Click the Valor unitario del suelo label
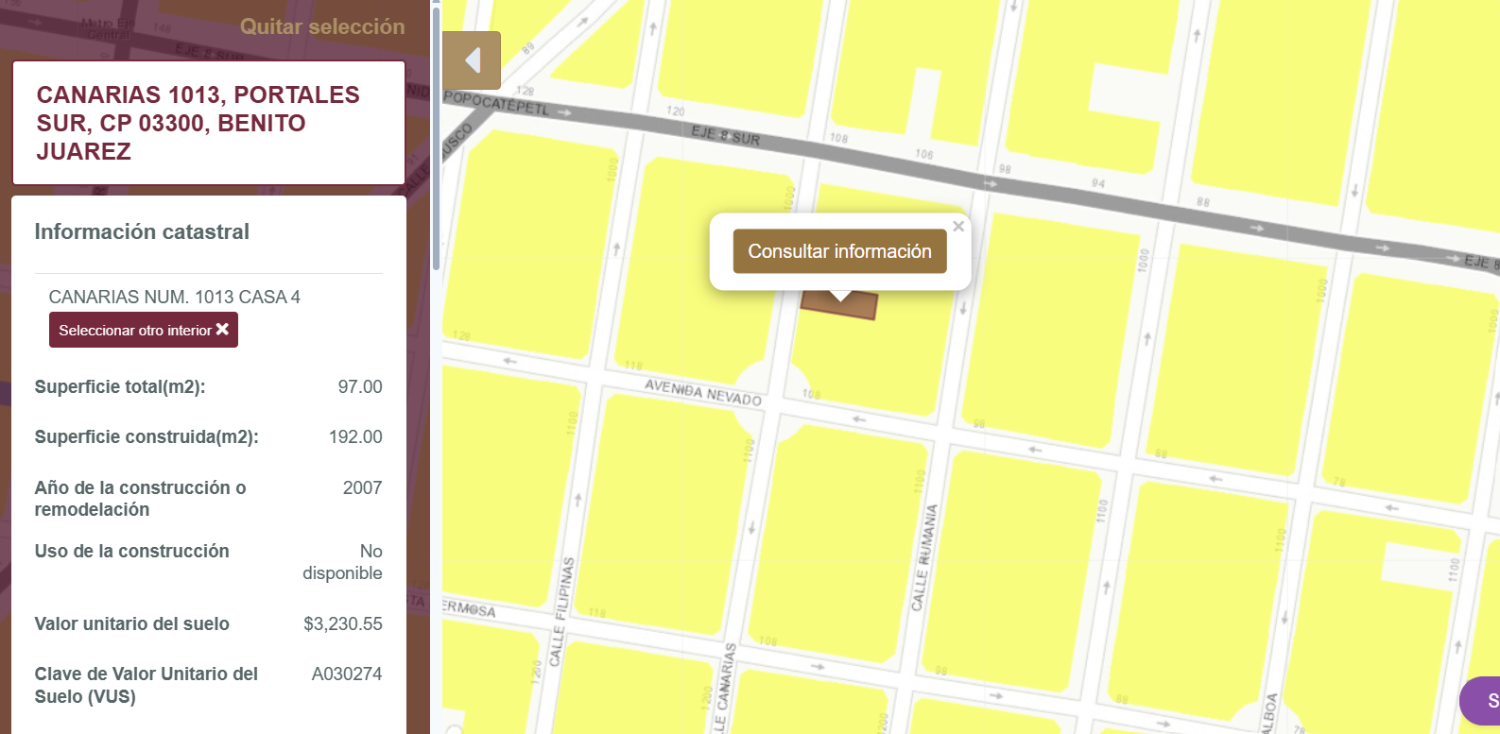Viewport: 1500px width, 734px height. coord(132,624)
